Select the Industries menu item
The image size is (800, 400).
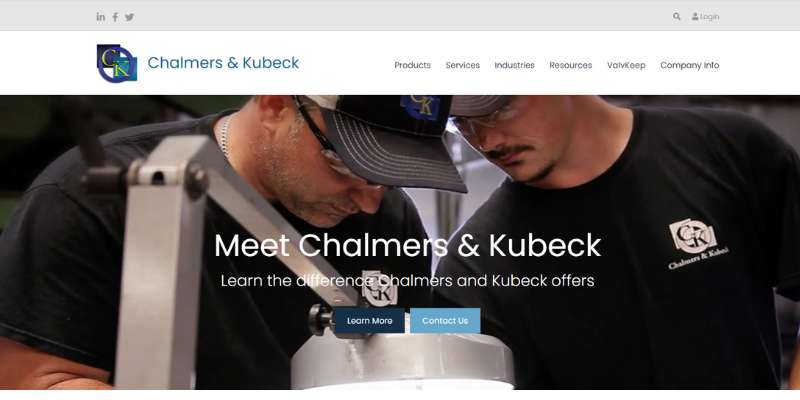514,65
